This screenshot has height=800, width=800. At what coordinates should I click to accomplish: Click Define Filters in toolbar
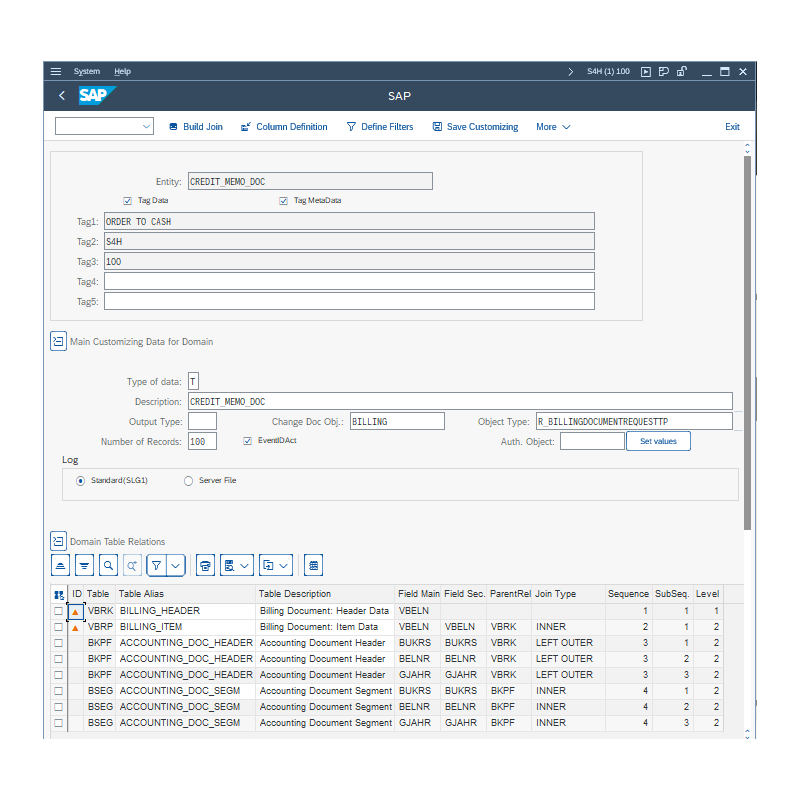[380, 127]
